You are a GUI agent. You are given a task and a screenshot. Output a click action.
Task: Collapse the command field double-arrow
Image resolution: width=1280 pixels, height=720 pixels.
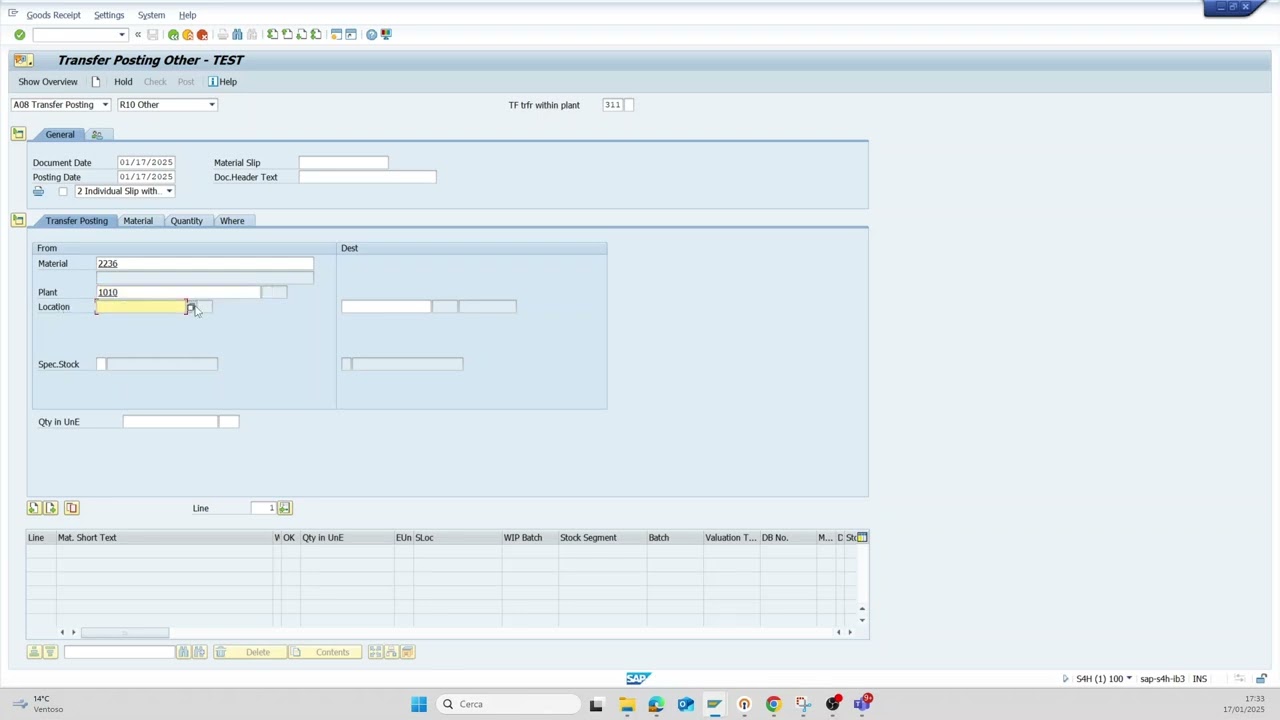(138, 35)
